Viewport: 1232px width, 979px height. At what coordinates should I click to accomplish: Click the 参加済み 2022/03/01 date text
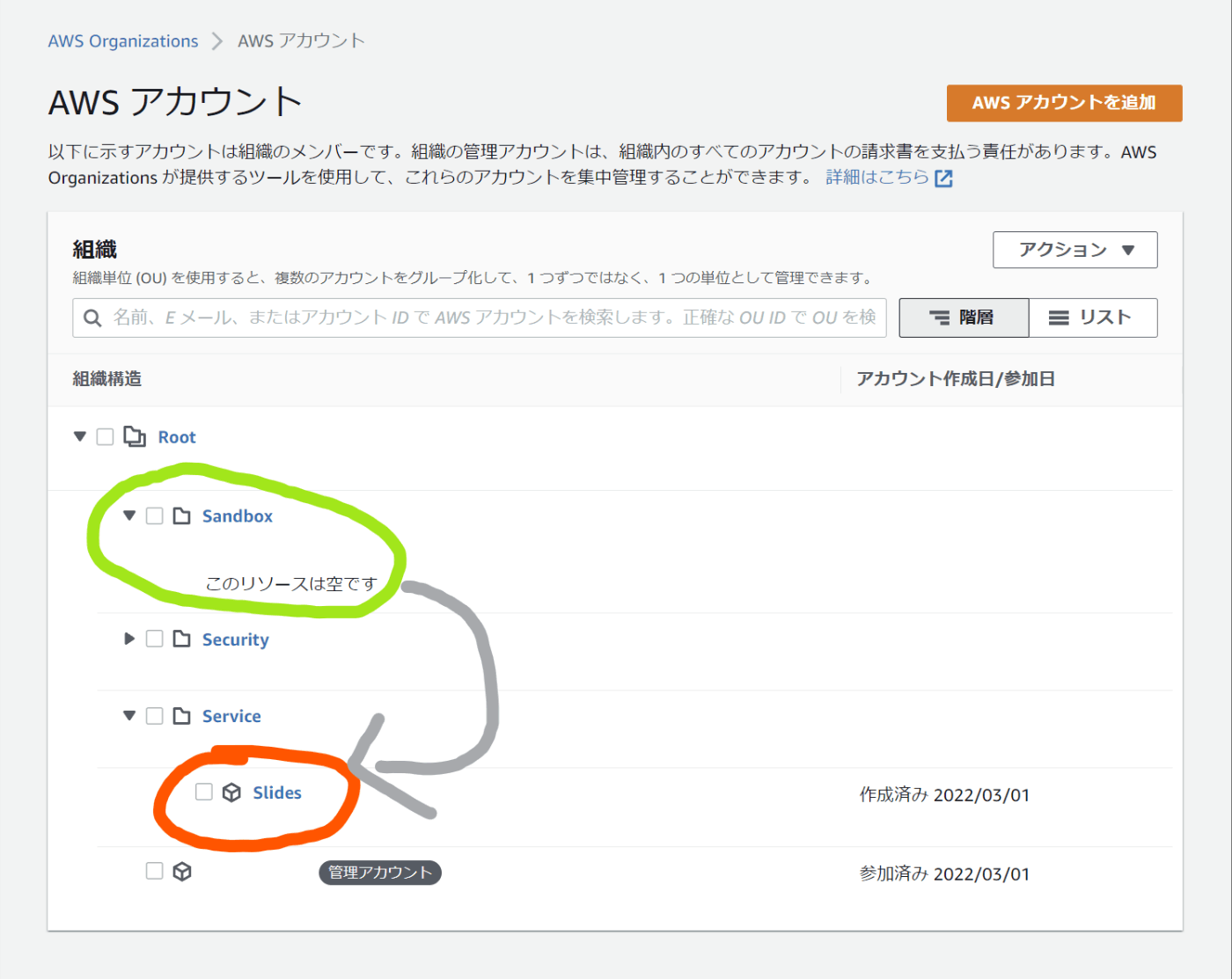click(x=944, y=874)
